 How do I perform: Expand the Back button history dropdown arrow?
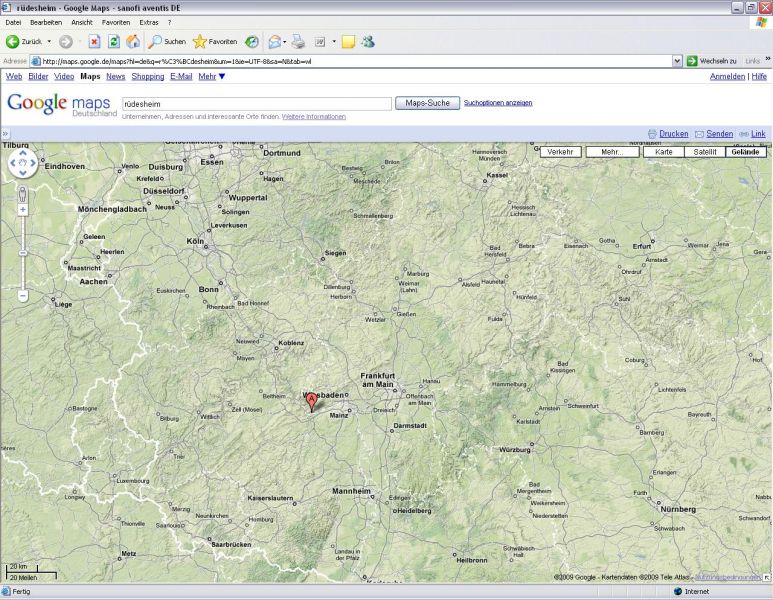click(x=49, y=42)
